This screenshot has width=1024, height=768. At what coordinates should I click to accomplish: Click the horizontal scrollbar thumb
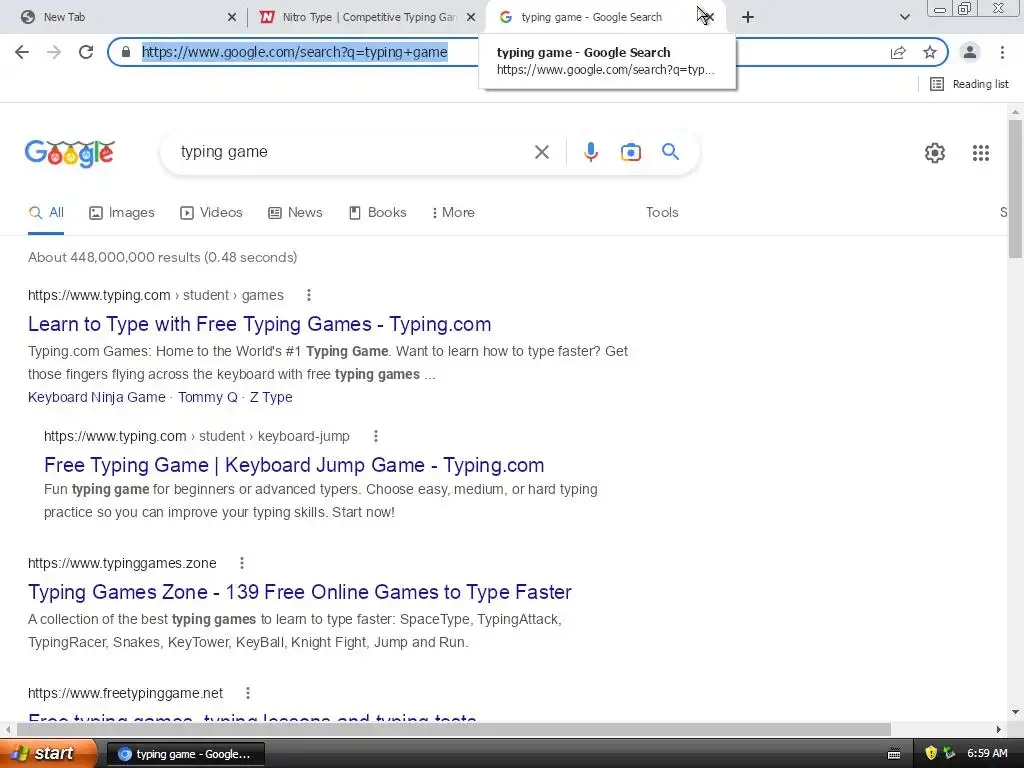(x=454, y=729)
